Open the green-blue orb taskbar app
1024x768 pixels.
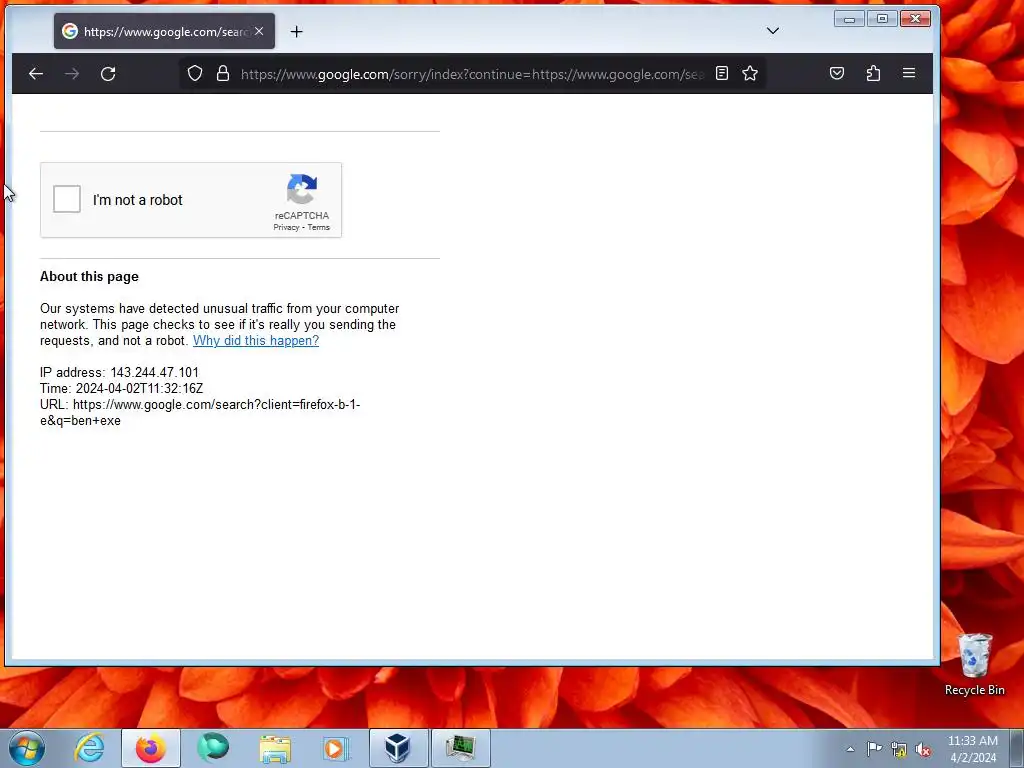213,748
